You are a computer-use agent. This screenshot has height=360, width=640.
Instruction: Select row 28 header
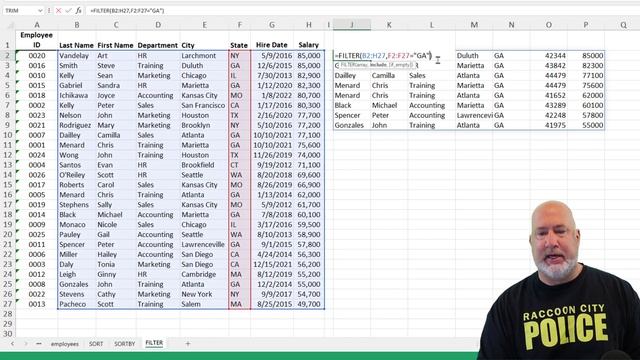click(7, 314)
